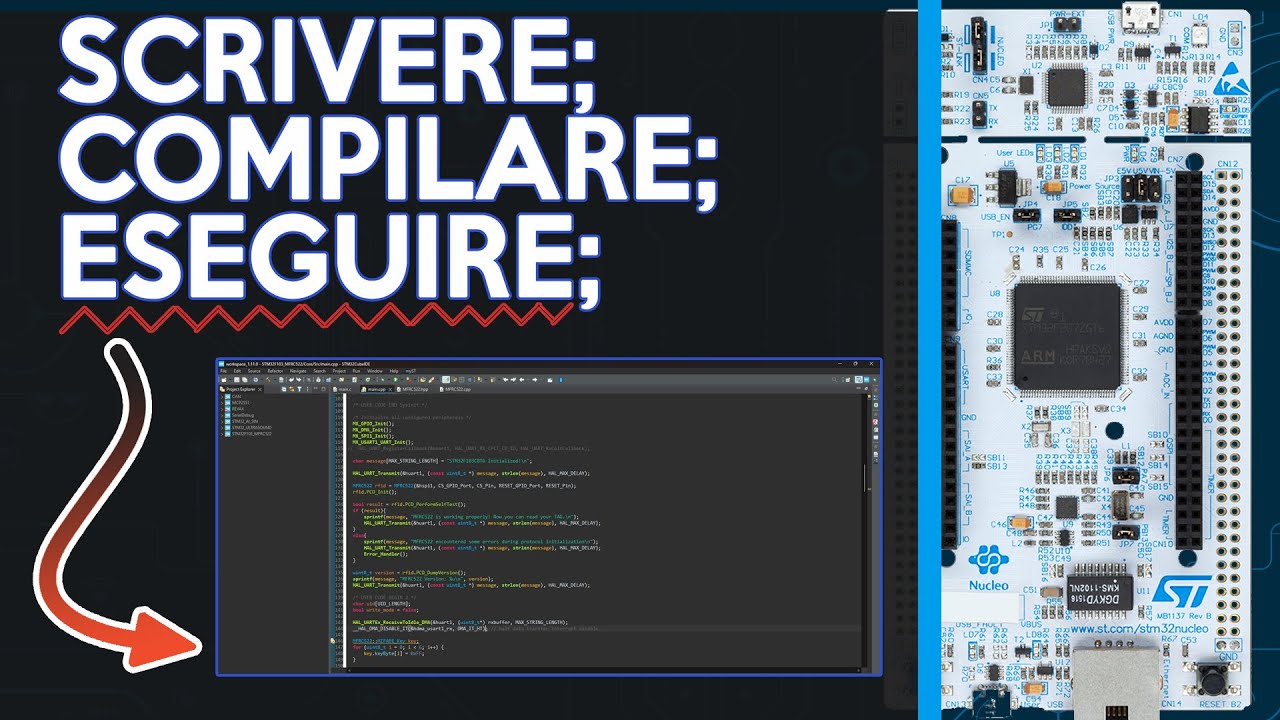Click the code line rfid.PCD_Init();
Viewport: 1280px width, 720px height.
[x=374, y=492]
